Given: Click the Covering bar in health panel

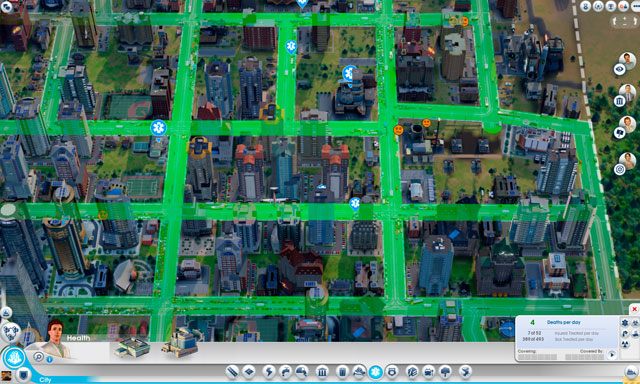Looking at the screenshot, I should 537,357.
